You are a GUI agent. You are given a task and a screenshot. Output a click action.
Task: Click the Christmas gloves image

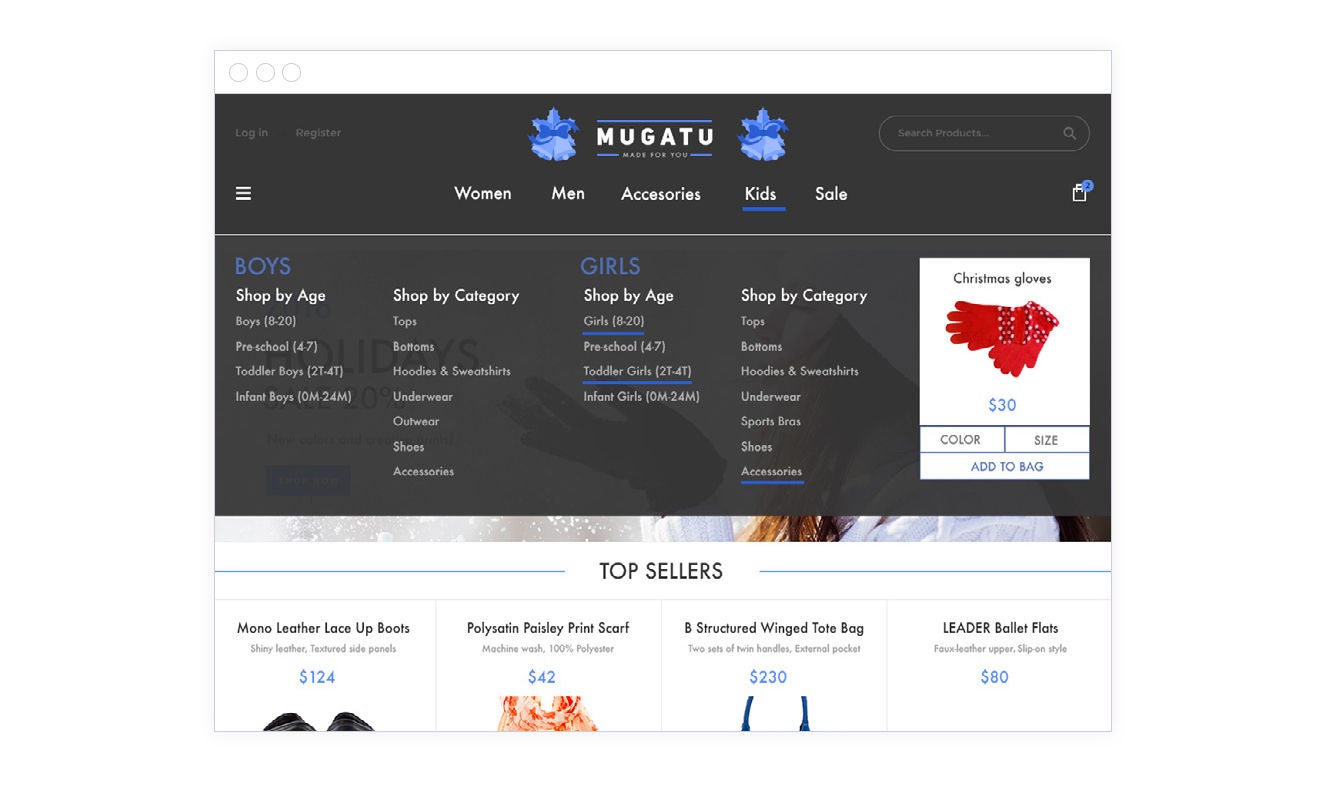point(1002,337)
